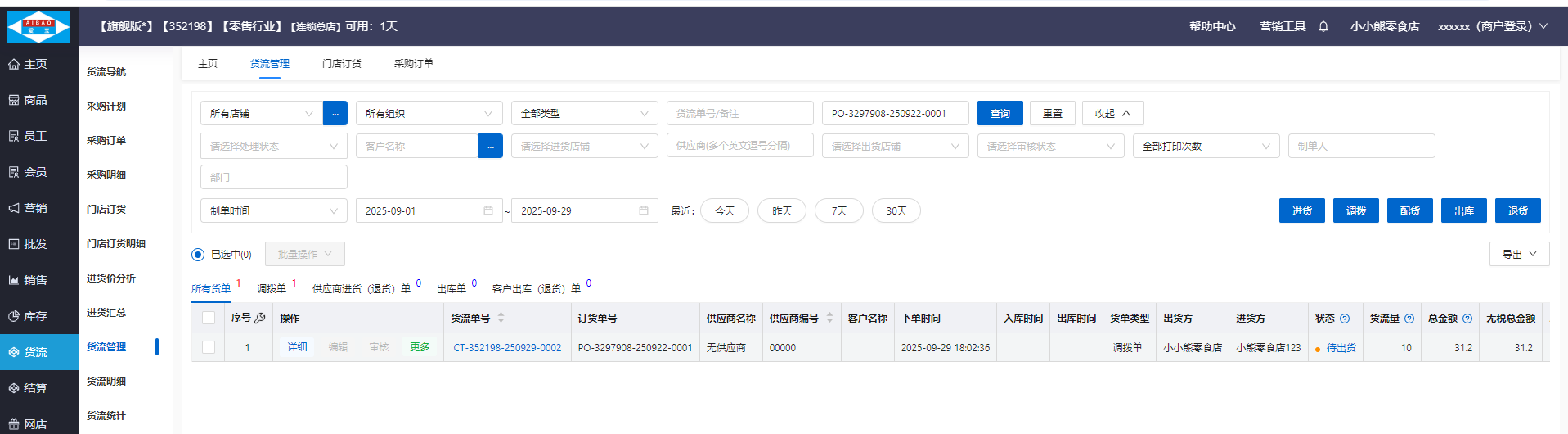Switch to the 门店订货 tab
This screenshot has width=1568, height=434.
(341, 64)
